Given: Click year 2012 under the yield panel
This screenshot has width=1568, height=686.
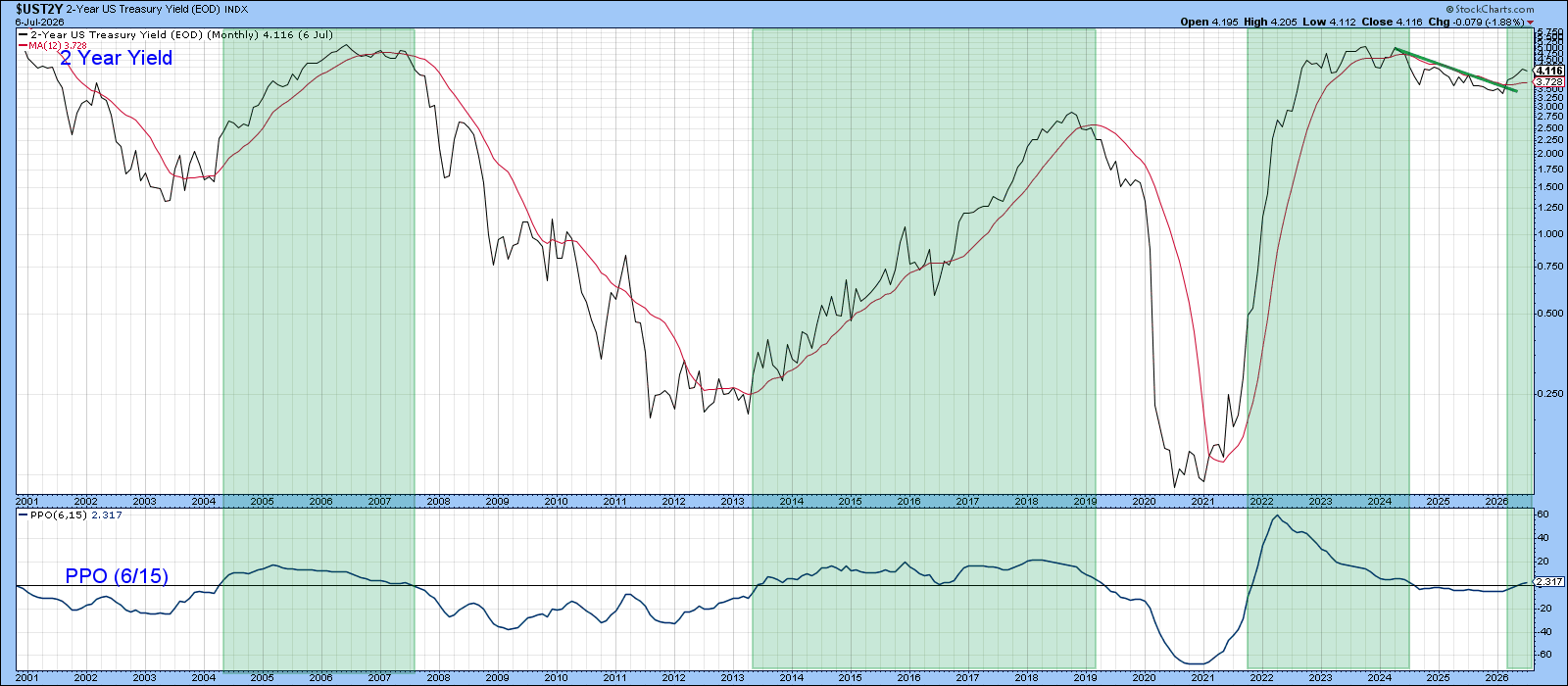Looking at the screenshot, I should click(674, 501).
